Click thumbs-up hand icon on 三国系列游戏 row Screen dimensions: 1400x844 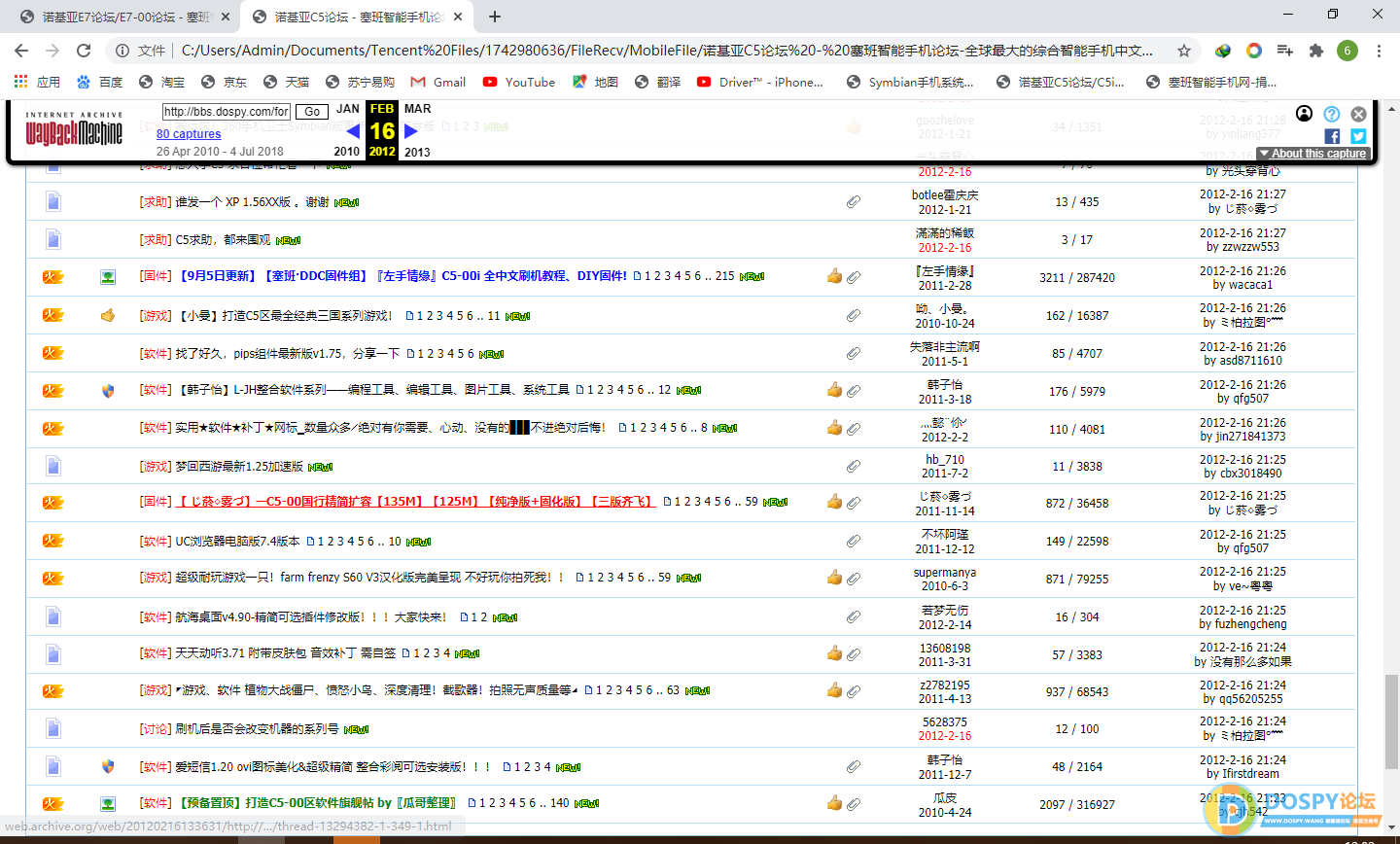pos(108,315)
